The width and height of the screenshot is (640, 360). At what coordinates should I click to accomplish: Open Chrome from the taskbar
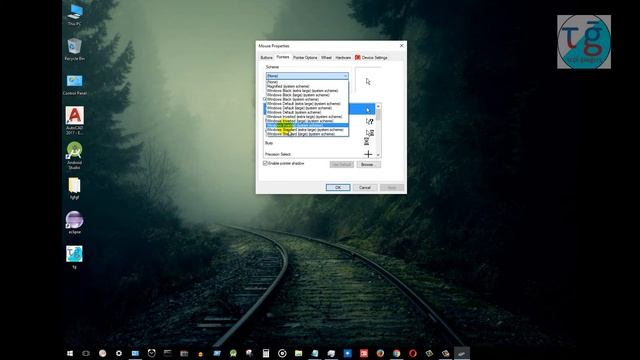[396, 353]
